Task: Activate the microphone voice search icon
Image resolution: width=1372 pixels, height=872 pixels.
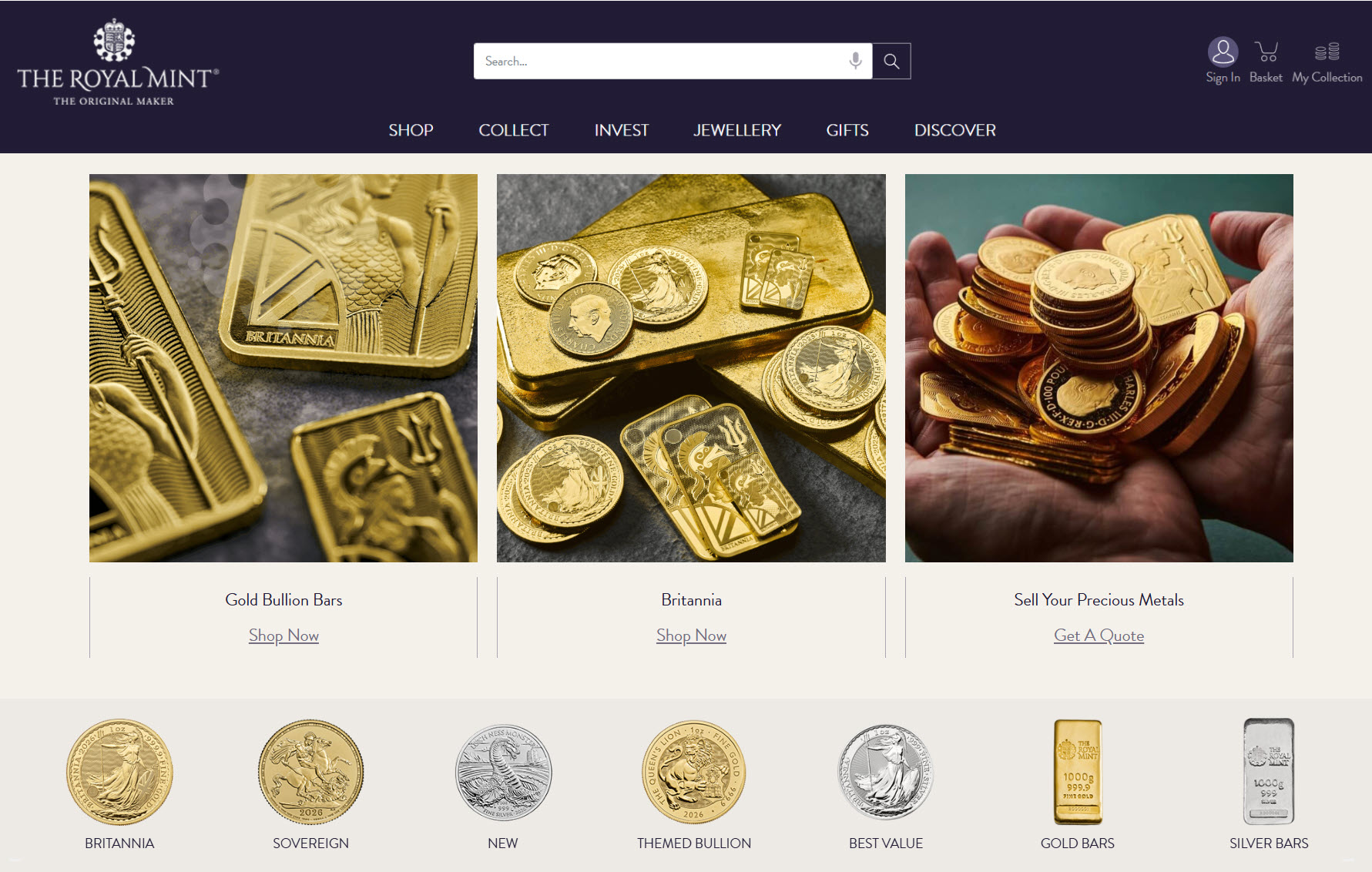Action: (x=855, y=61)
